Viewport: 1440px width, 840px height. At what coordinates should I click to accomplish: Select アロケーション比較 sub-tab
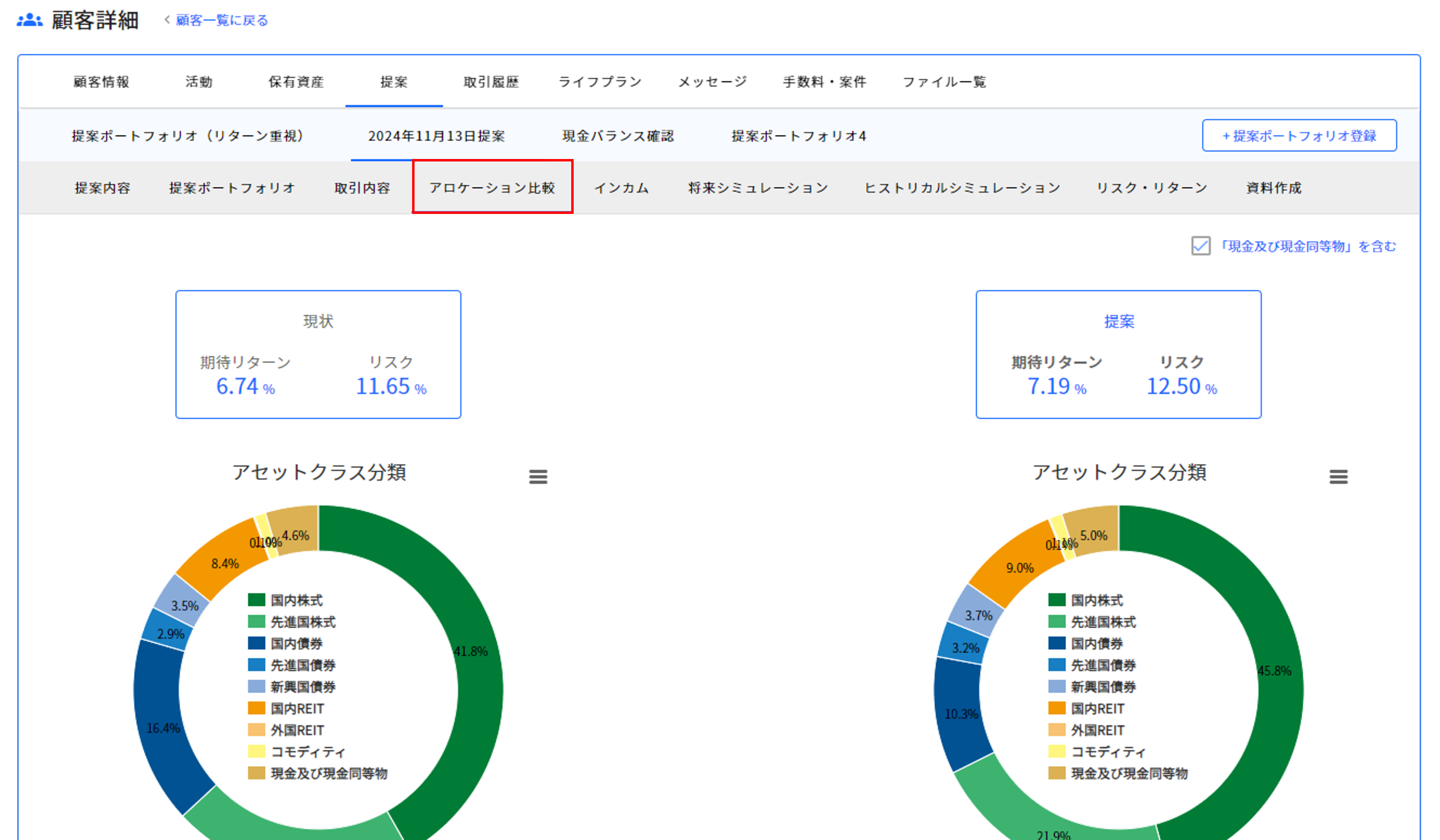(492, 188)
